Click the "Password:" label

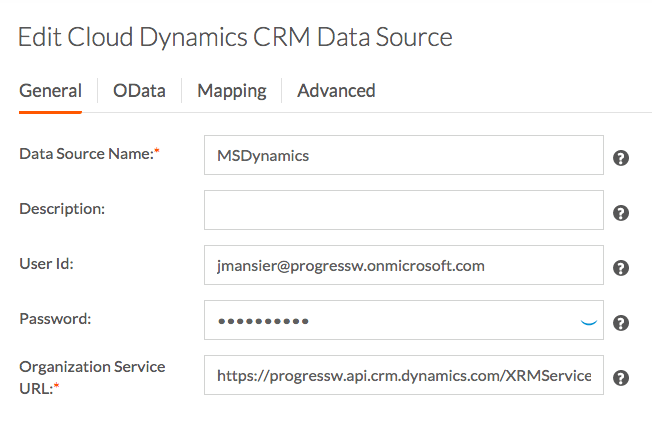point(53,318)
